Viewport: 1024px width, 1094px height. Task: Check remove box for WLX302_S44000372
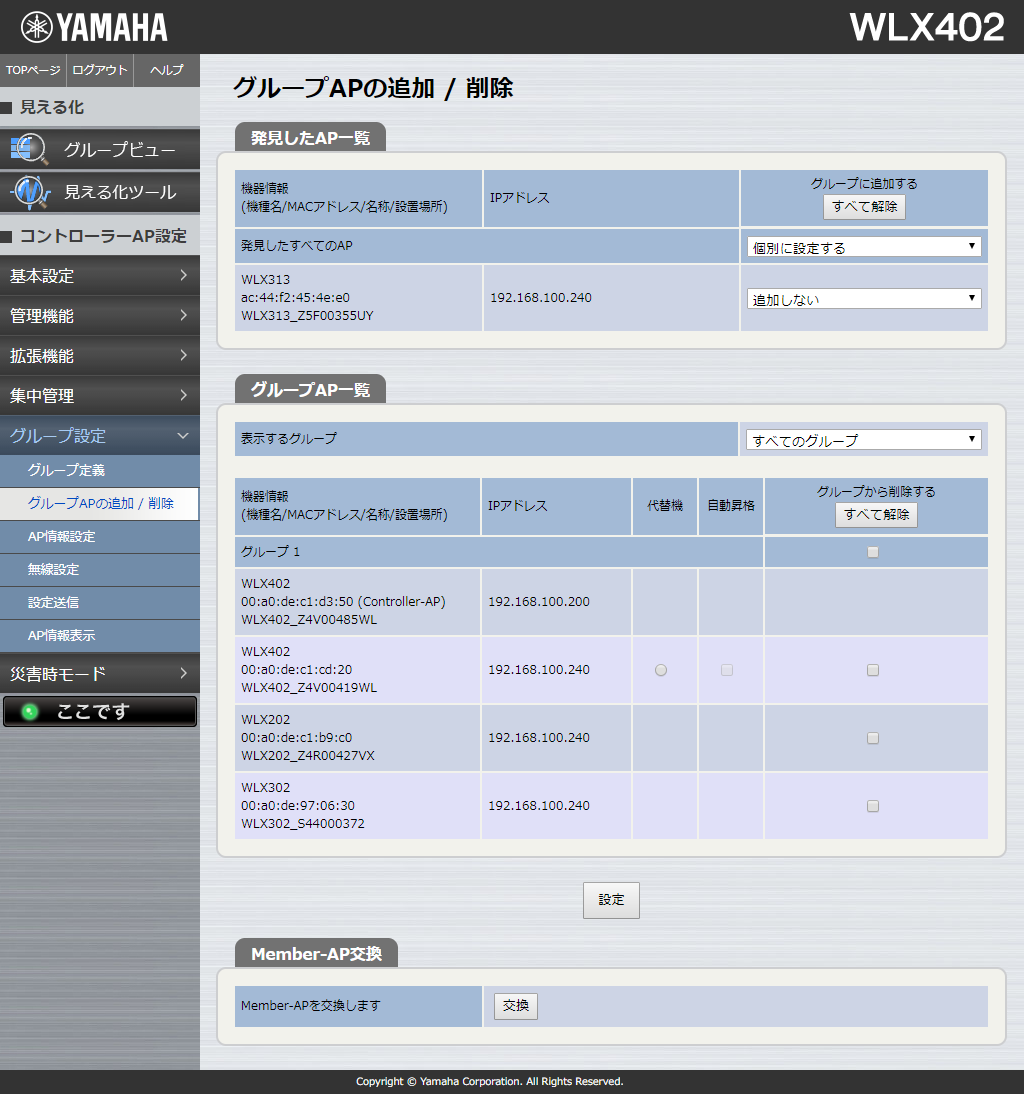[x=873, y=806]
